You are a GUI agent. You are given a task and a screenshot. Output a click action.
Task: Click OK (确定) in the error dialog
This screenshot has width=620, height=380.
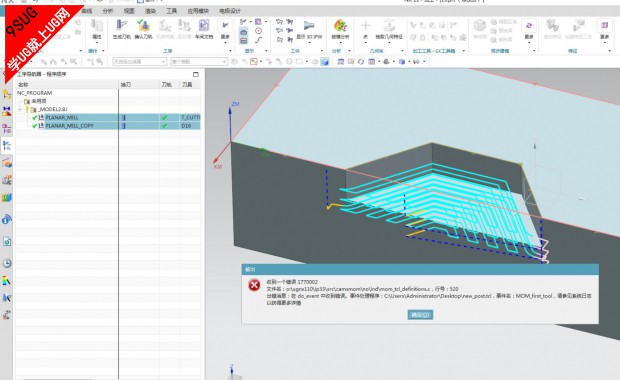420,315
